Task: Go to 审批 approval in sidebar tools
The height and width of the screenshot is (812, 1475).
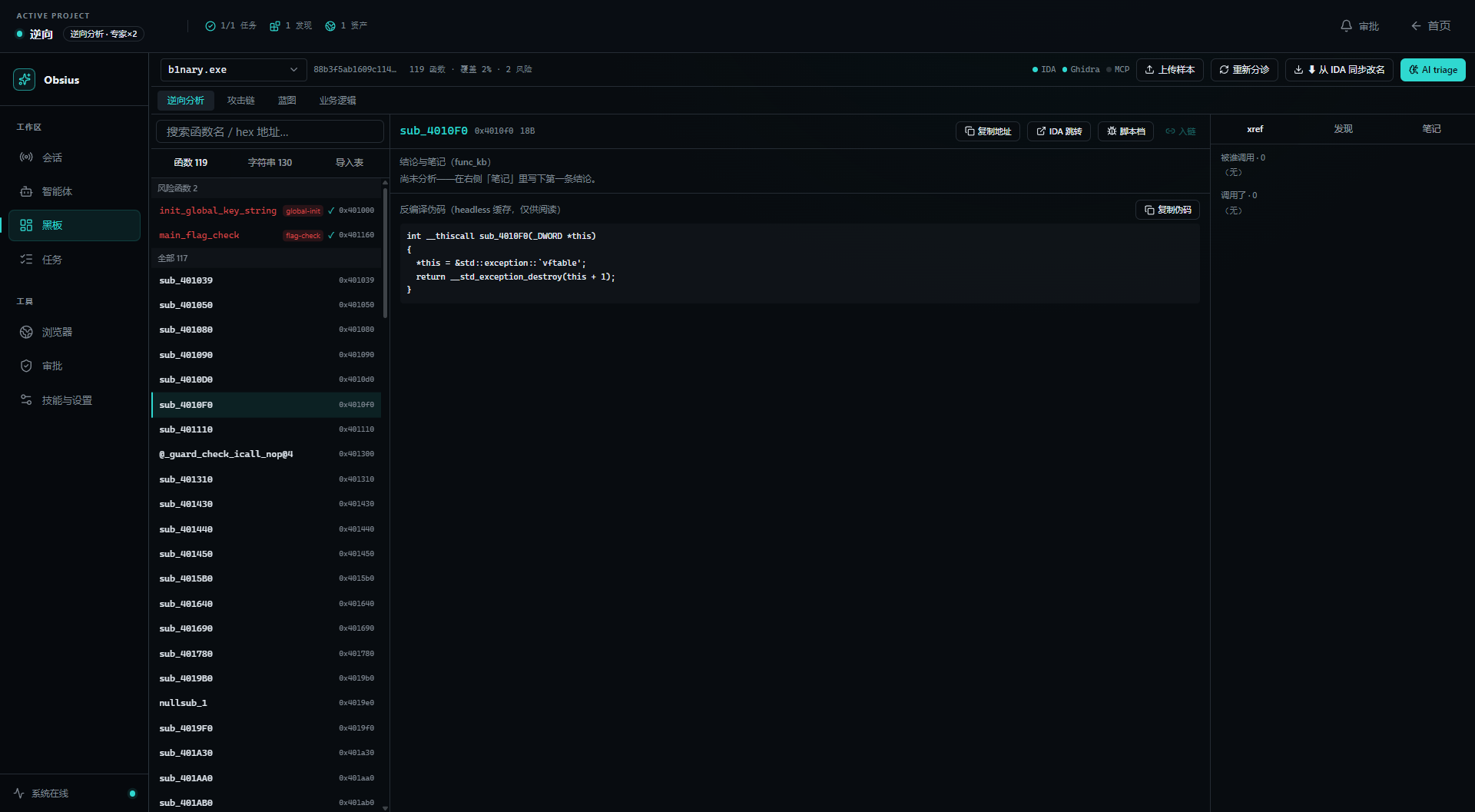Action: [x=74, y=366]
